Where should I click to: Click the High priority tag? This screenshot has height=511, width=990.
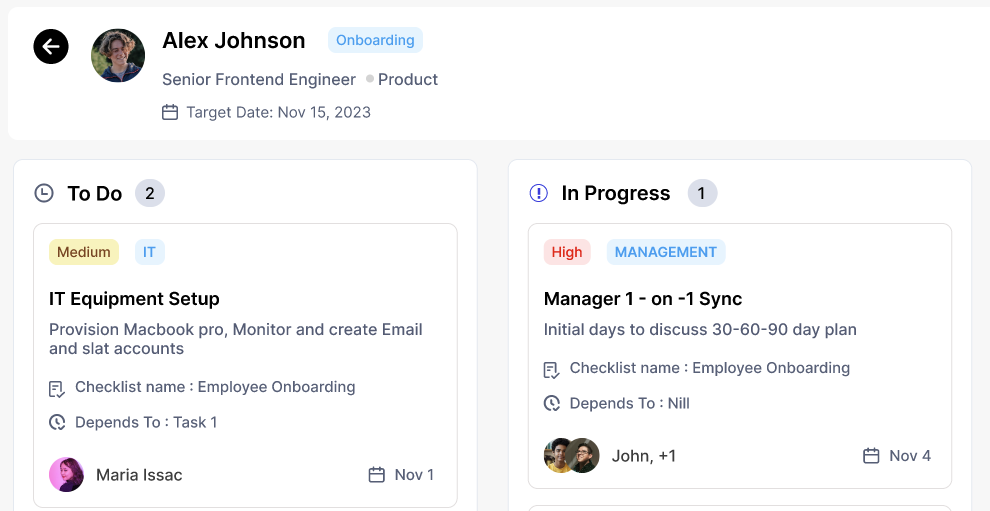click(567, 252)
